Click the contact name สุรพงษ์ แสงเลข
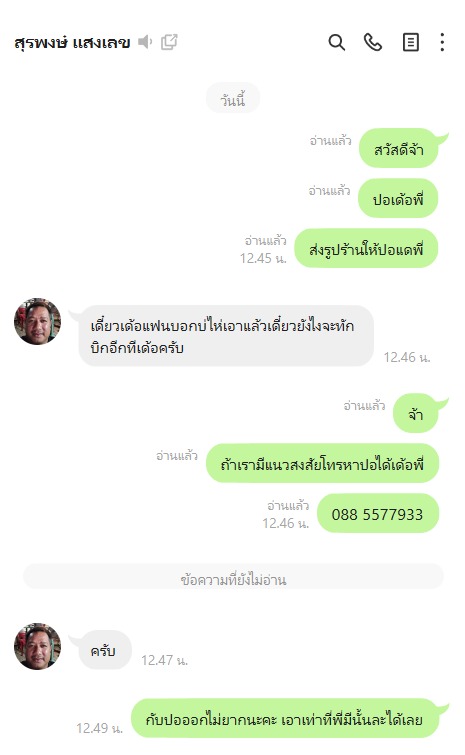 (x=72, y=43)
